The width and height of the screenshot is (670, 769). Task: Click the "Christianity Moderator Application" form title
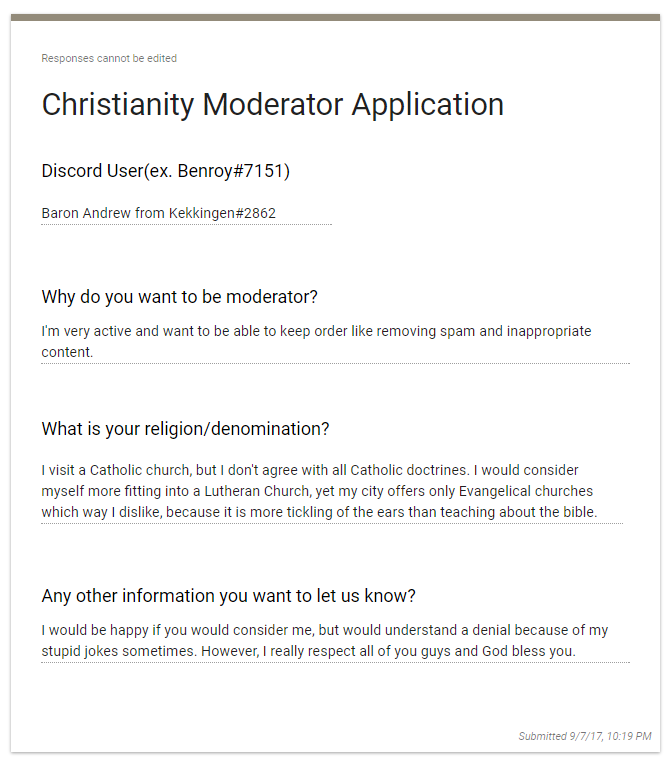pos(272,105)
